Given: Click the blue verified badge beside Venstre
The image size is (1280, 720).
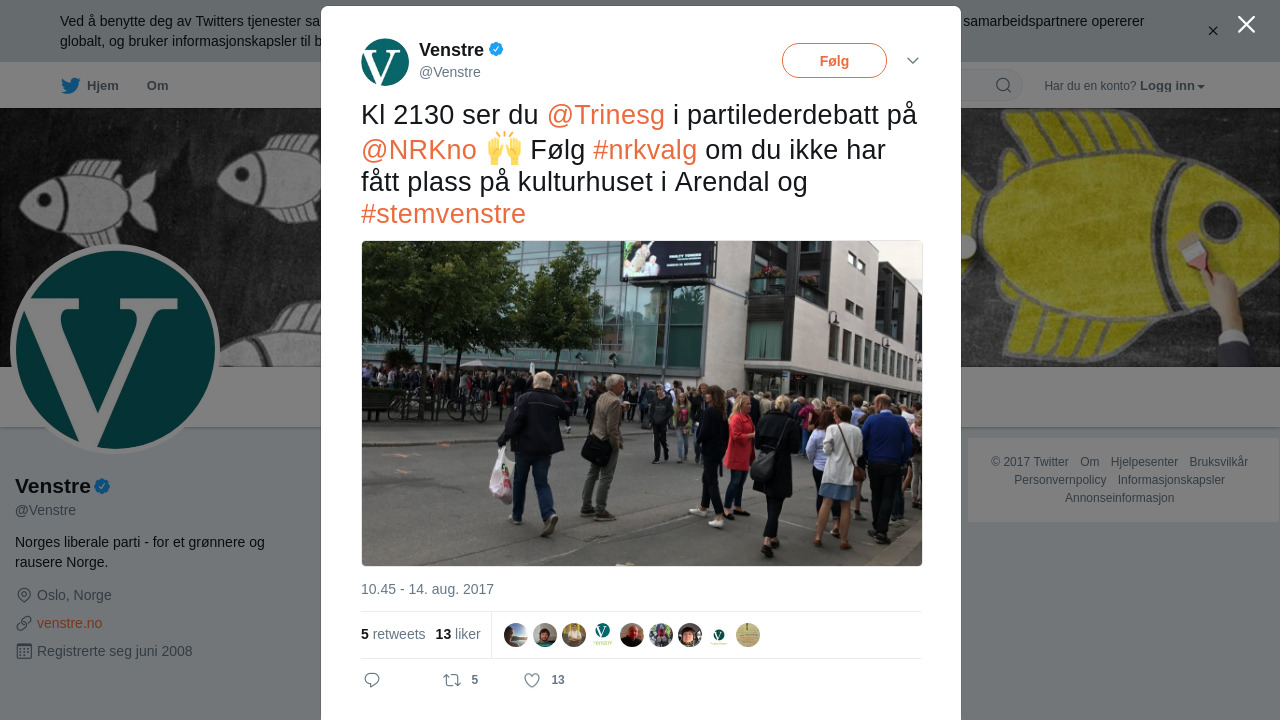Looking at the screenshot, I should click(x=496, y=49).
